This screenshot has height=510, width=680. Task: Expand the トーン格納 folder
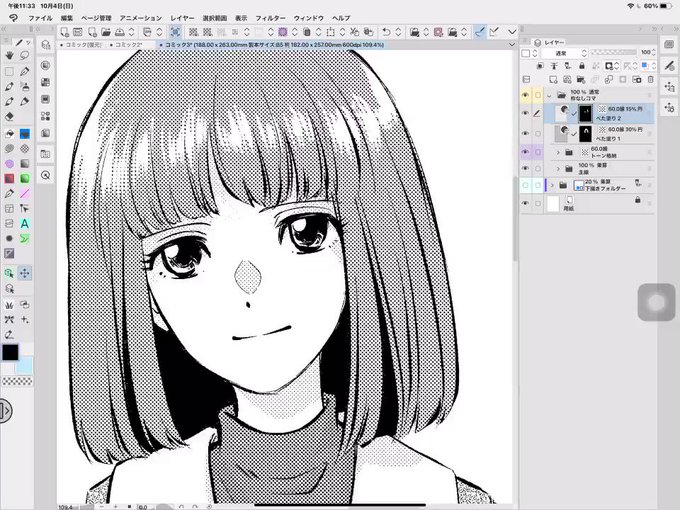pyautogui.click(x=558, y=152)
